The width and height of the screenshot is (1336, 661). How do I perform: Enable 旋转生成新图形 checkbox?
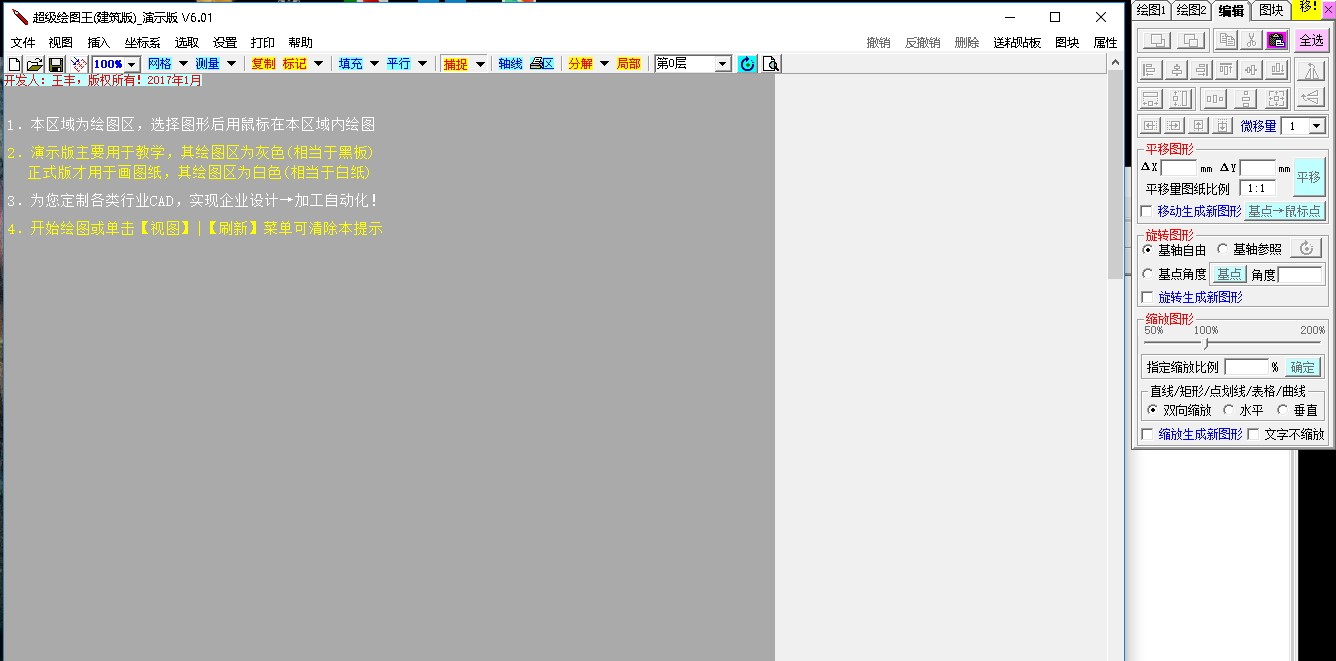(1147, 297)
